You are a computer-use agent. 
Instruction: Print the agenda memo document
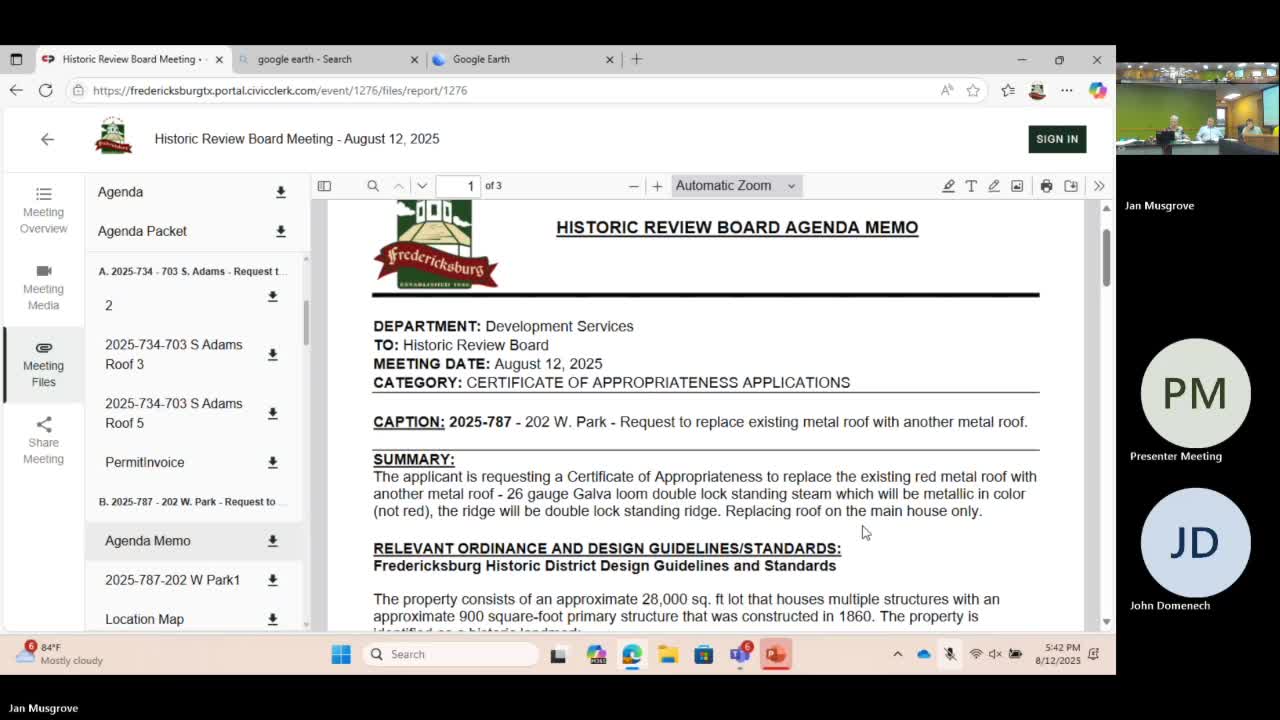coord(1045,185)
